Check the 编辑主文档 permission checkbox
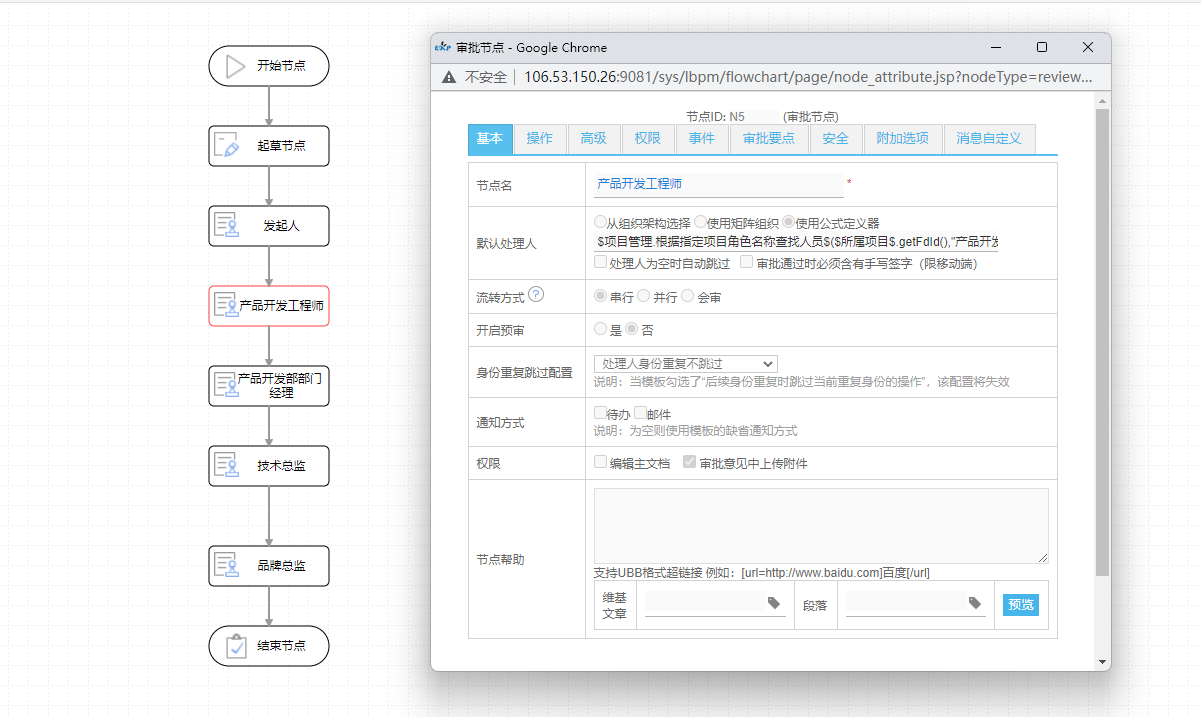Screen dimensions: 1201x717 click(x=600, y=462)
